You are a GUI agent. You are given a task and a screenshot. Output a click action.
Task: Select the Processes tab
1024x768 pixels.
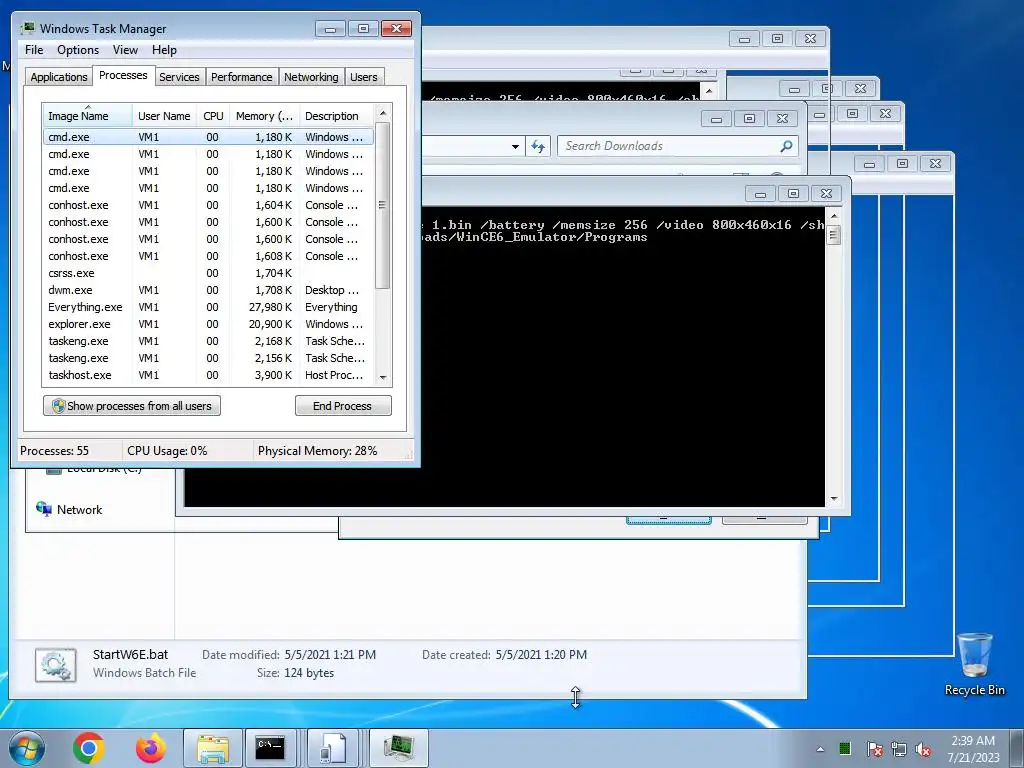[x=123, y=76]
